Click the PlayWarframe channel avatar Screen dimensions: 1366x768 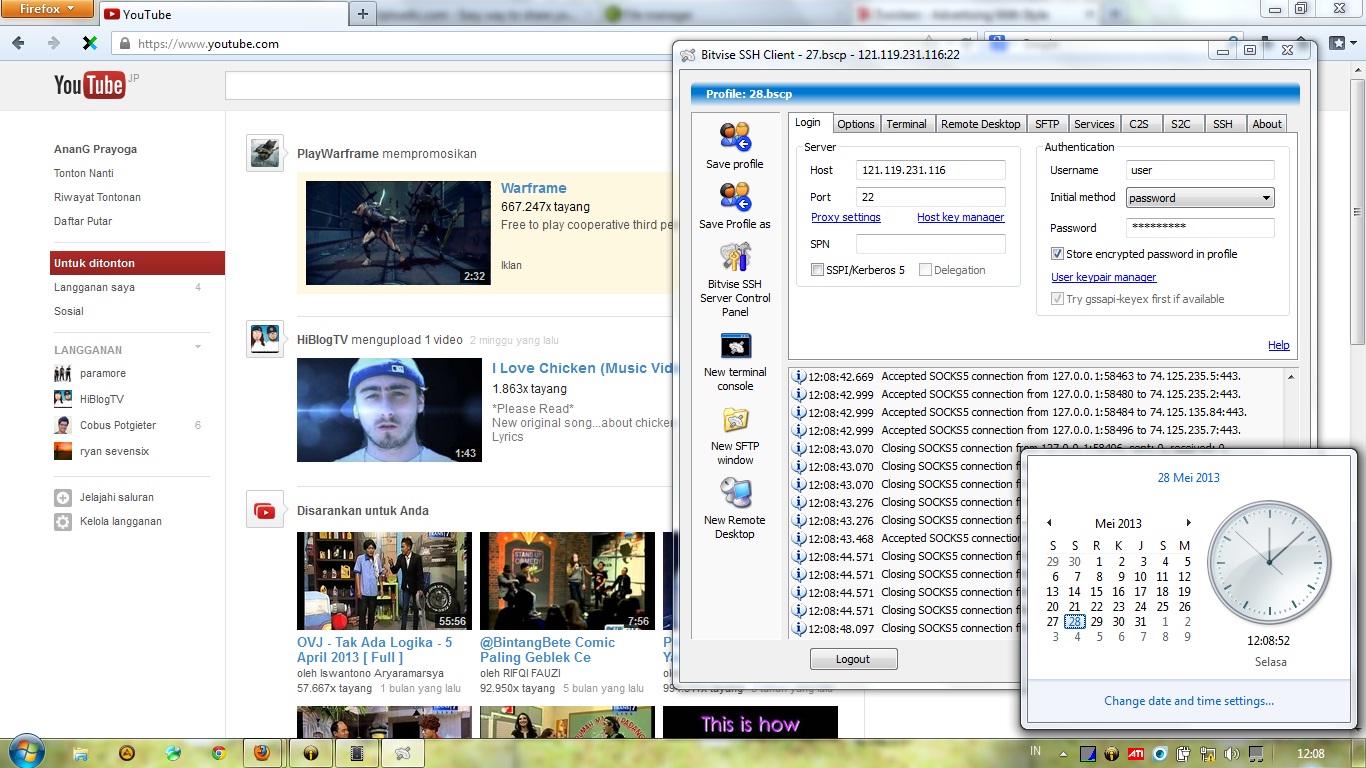point(265,153)
